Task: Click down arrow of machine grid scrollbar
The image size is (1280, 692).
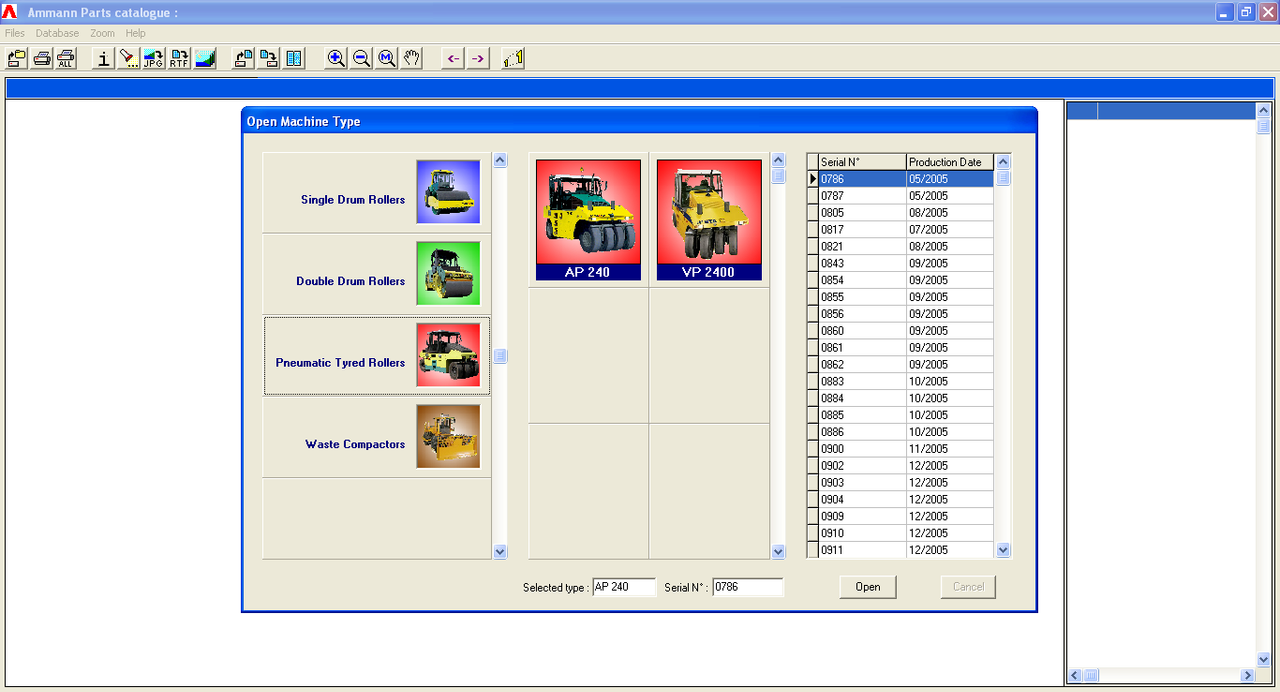Action: [x=778, y=552]
